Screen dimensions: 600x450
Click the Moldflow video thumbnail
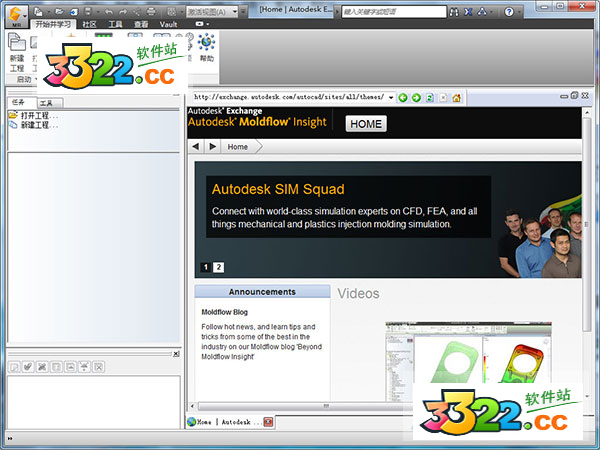click(468, 362)
